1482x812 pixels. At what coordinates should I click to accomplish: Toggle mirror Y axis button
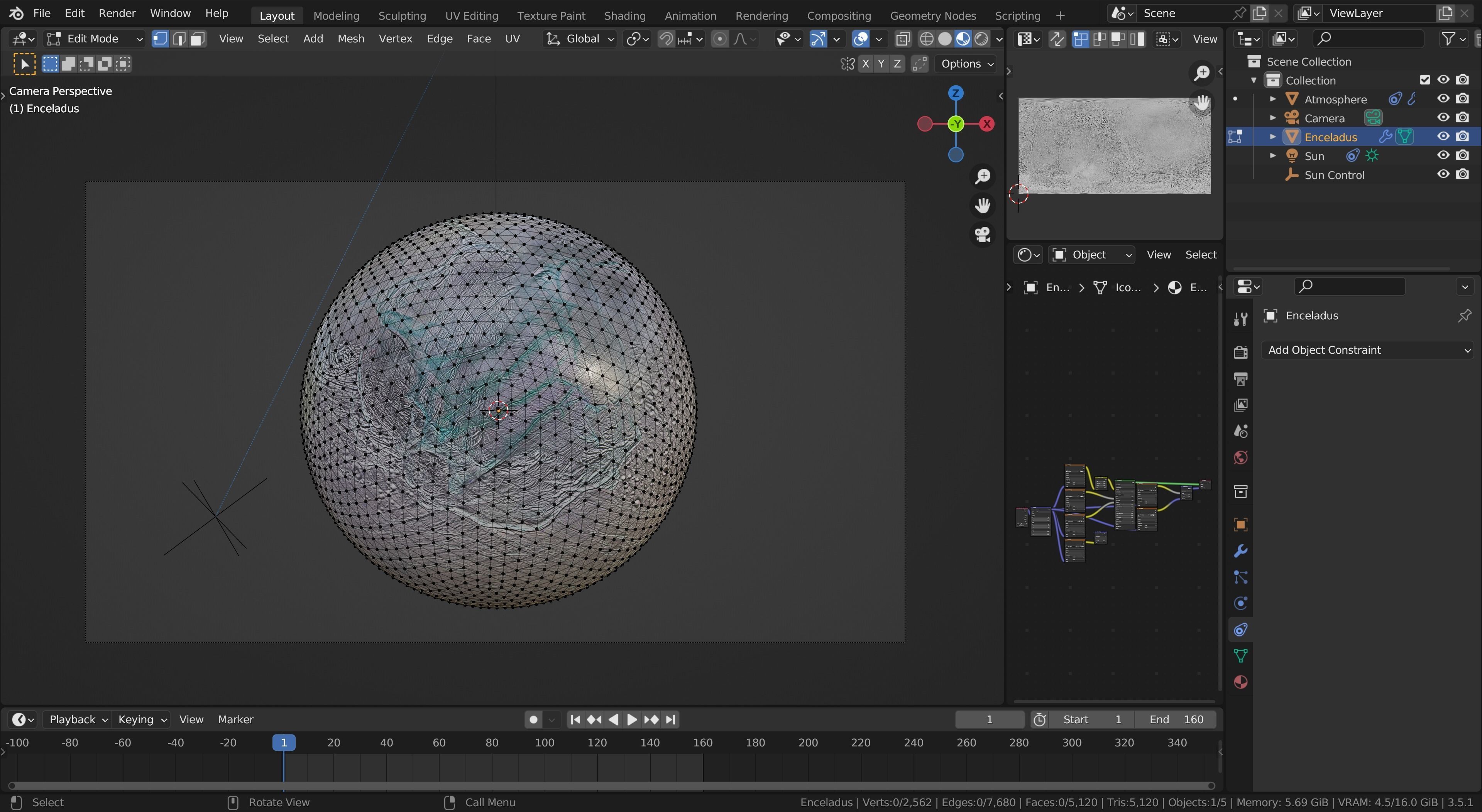tap(881, 64)
